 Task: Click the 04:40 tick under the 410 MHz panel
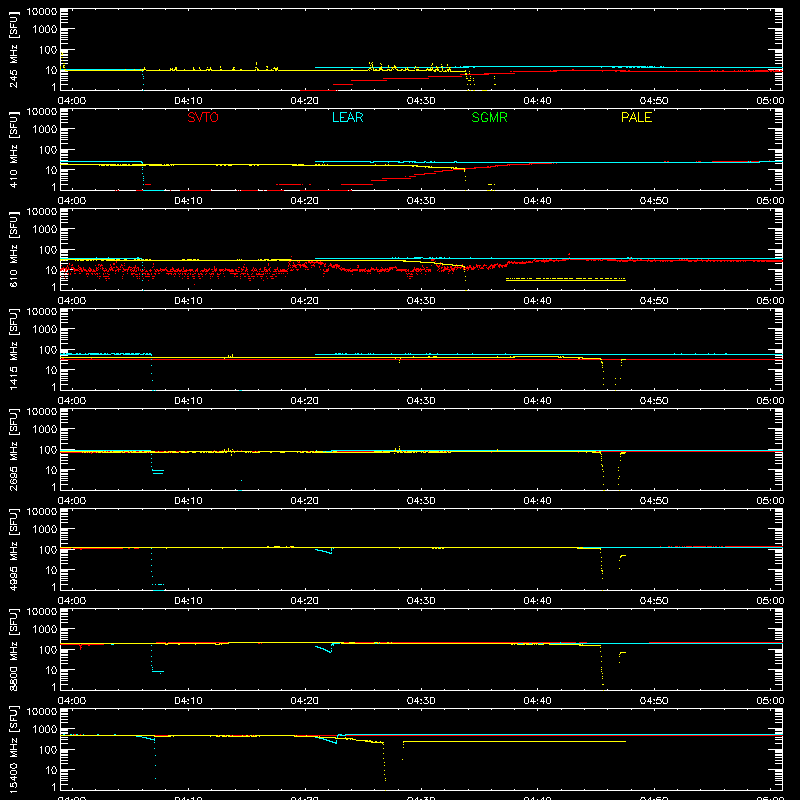[x=537, y=201]
